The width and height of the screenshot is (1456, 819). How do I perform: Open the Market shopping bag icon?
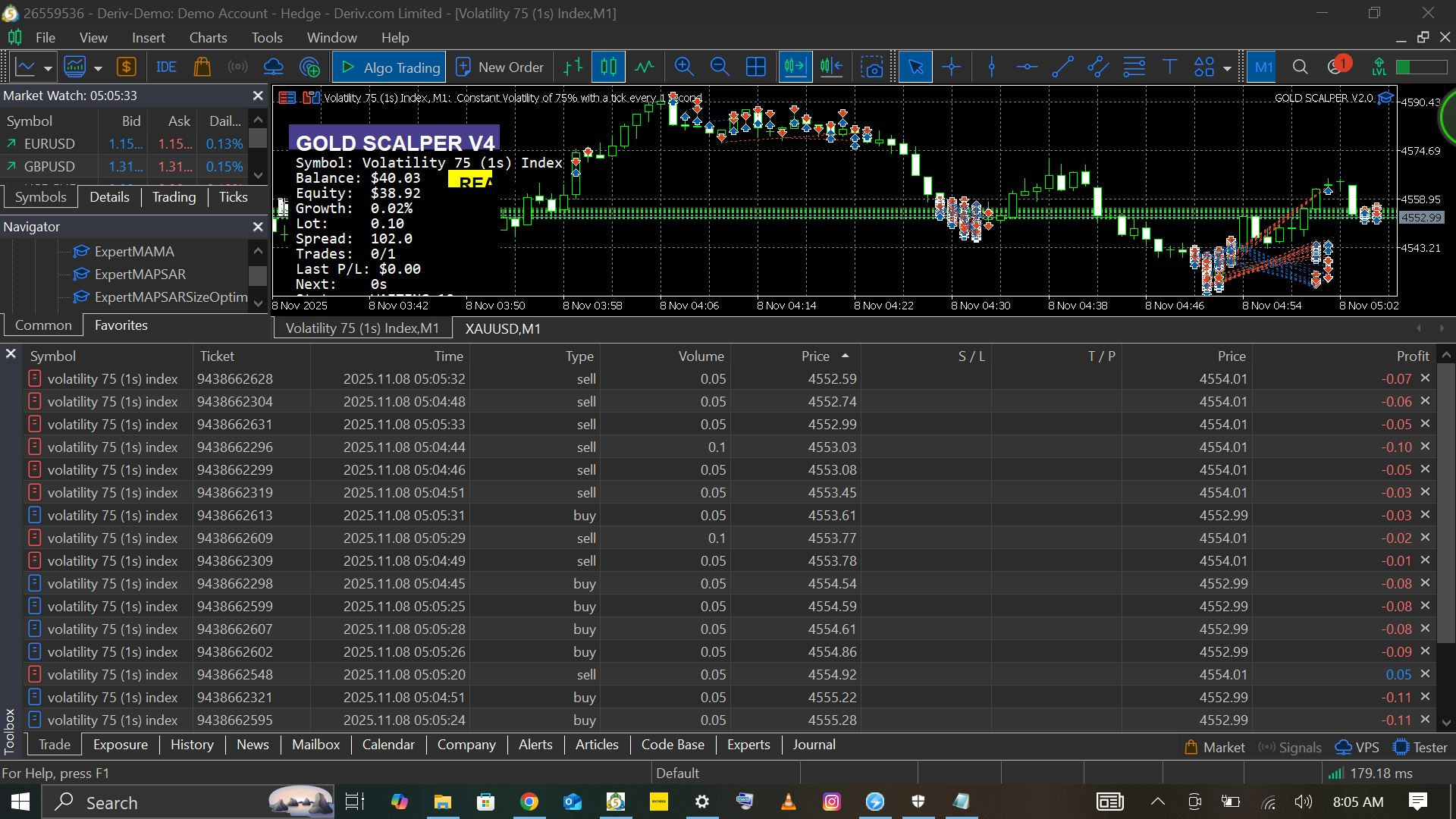[202, 67]
